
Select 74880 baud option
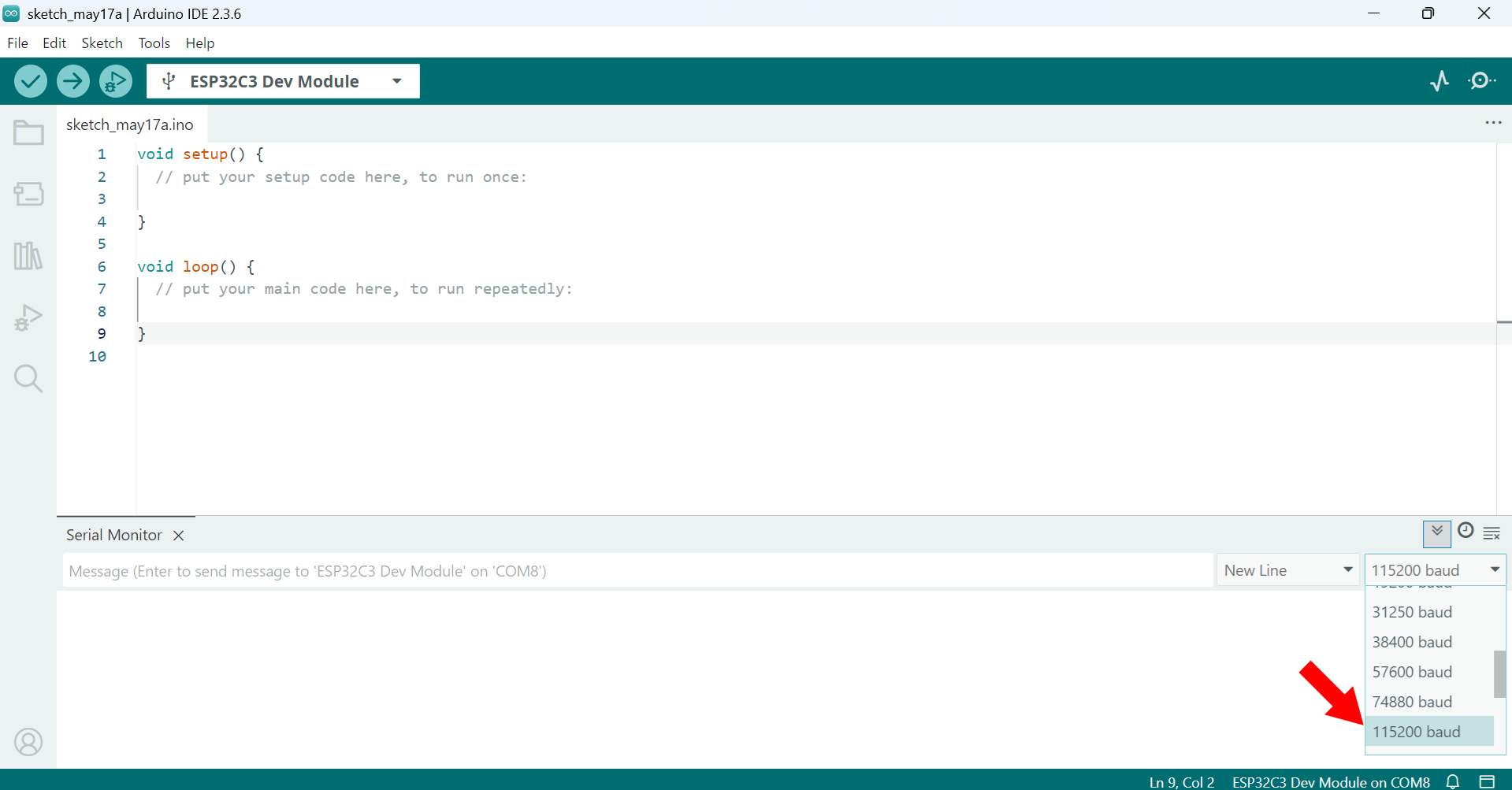(1429, 702)
